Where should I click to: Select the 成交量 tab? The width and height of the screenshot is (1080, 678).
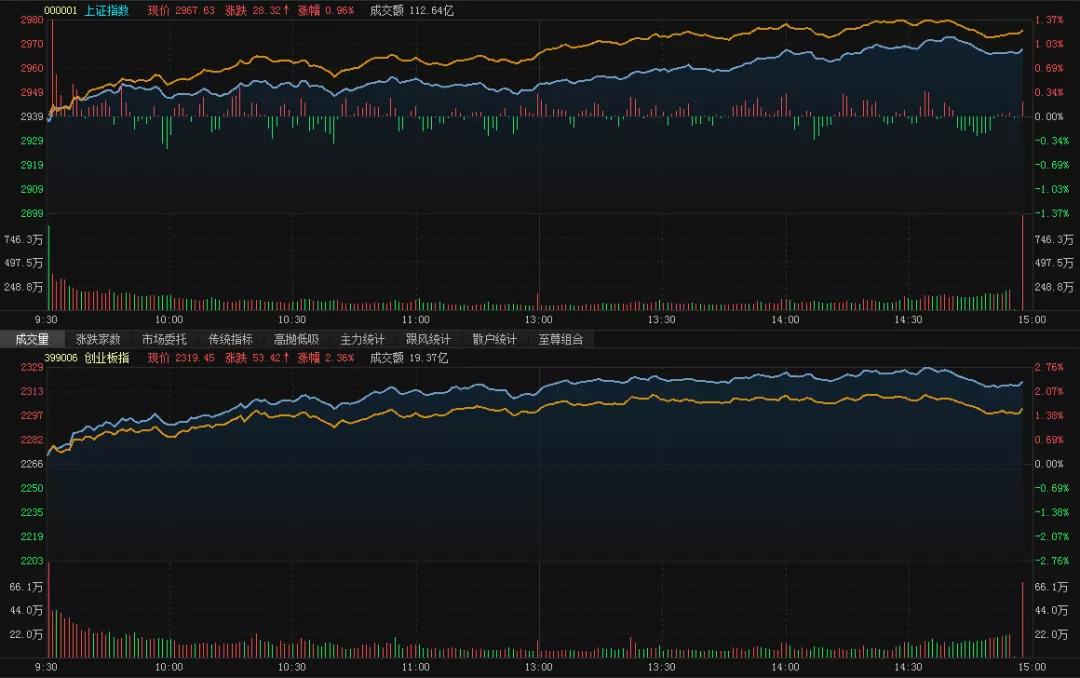point(32,339)
